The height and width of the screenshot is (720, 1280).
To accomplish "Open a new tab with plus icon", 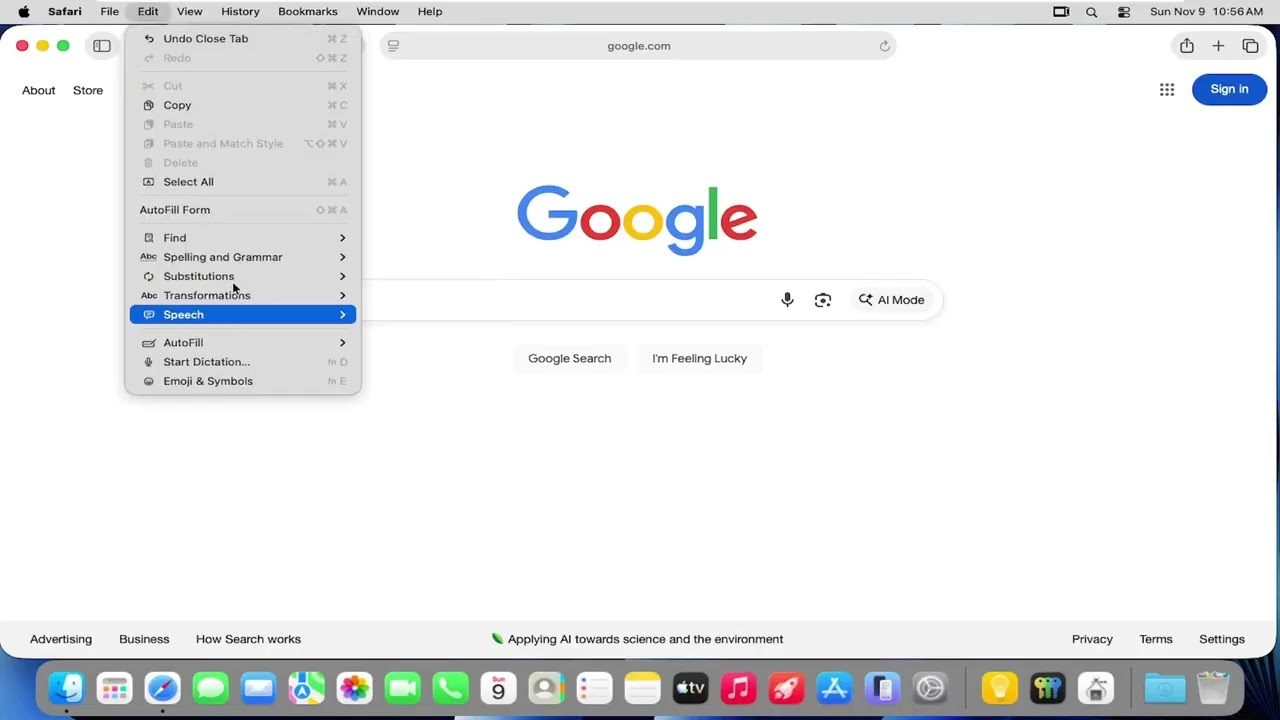I will [x=1218, y=46].
